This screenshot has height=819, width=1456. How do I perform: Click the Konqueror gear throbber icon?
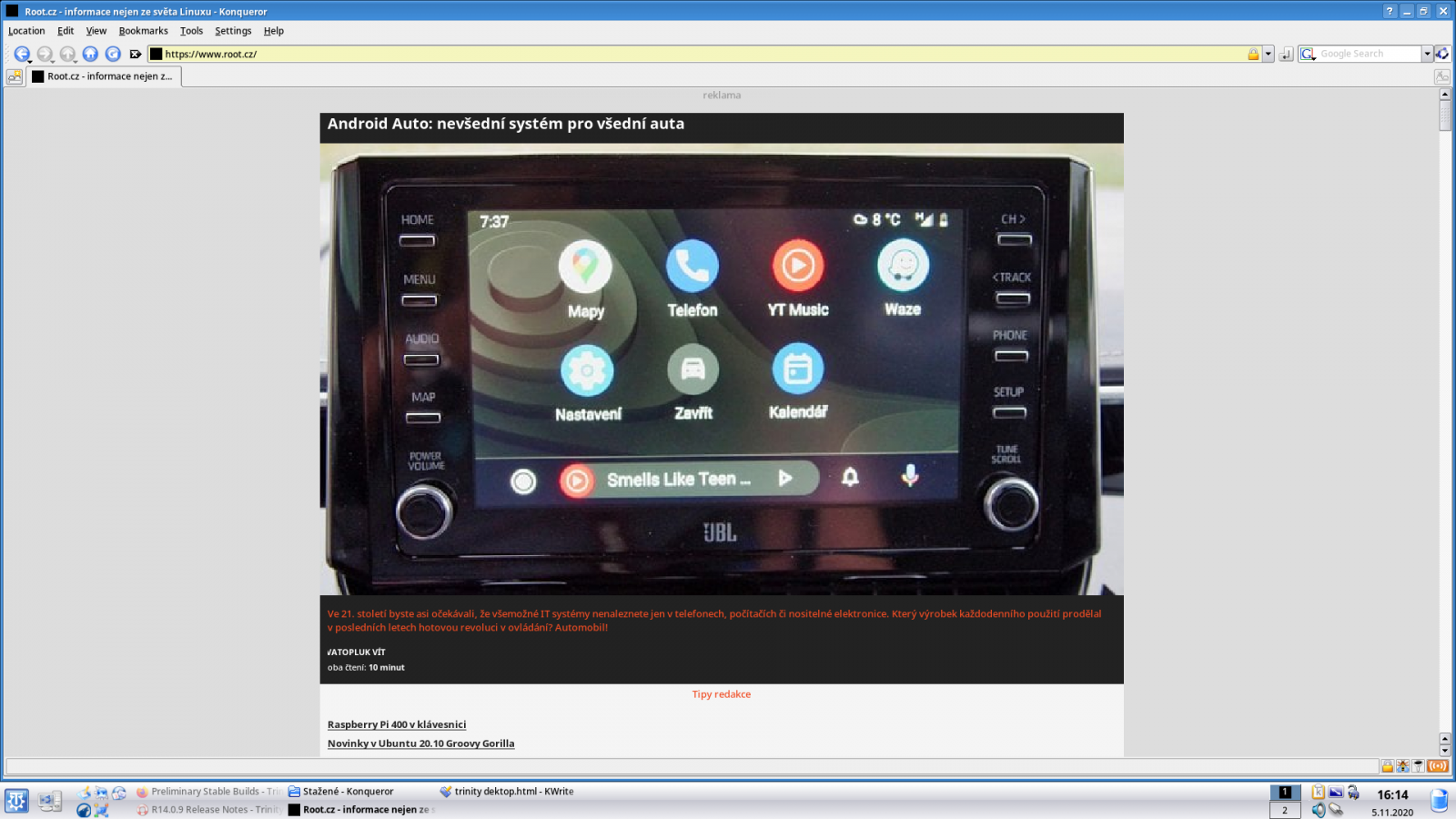[1442, 54]
